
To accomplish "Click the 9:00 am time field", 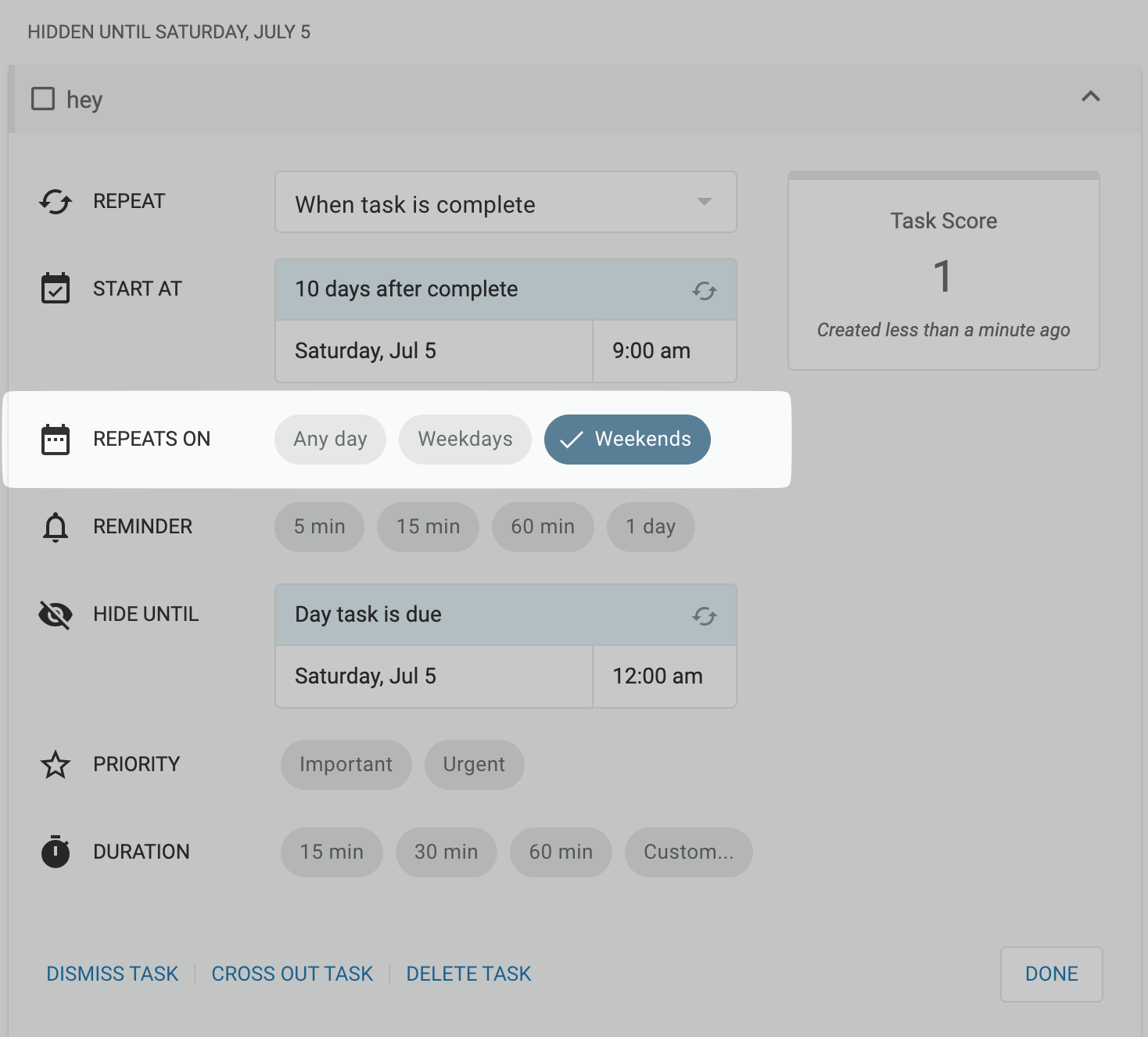I will (665, 351).
